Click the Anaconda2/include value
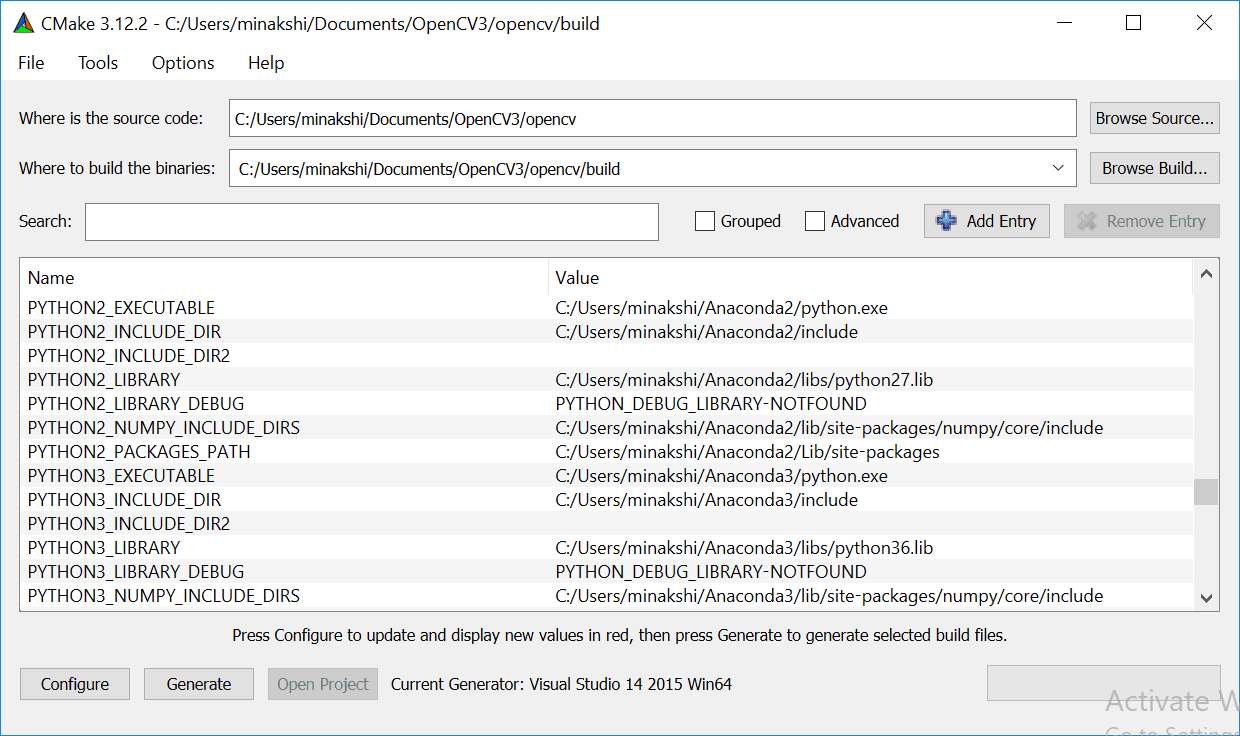Viewport: 1240px width, 736px height. coord(707,331)
